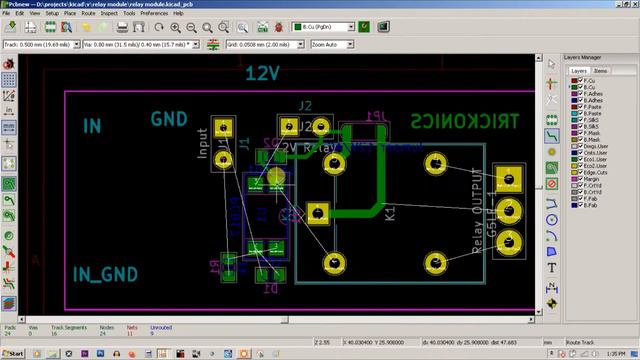The height and width of the screenshot is (360, 640).
Task: Open the footprint editor icon
Action: pyautogui.click(x=50, y=27)
